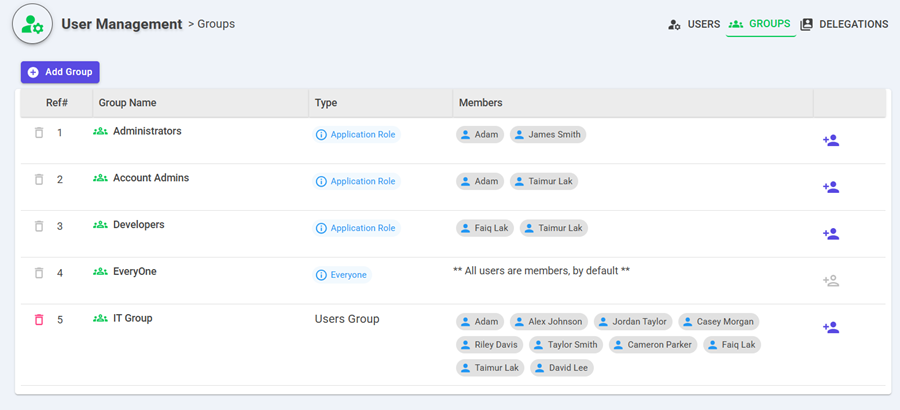The width and height of the screenshot is (900, 410).
Task: Click James Smith member chip
Action: point(548,135)
